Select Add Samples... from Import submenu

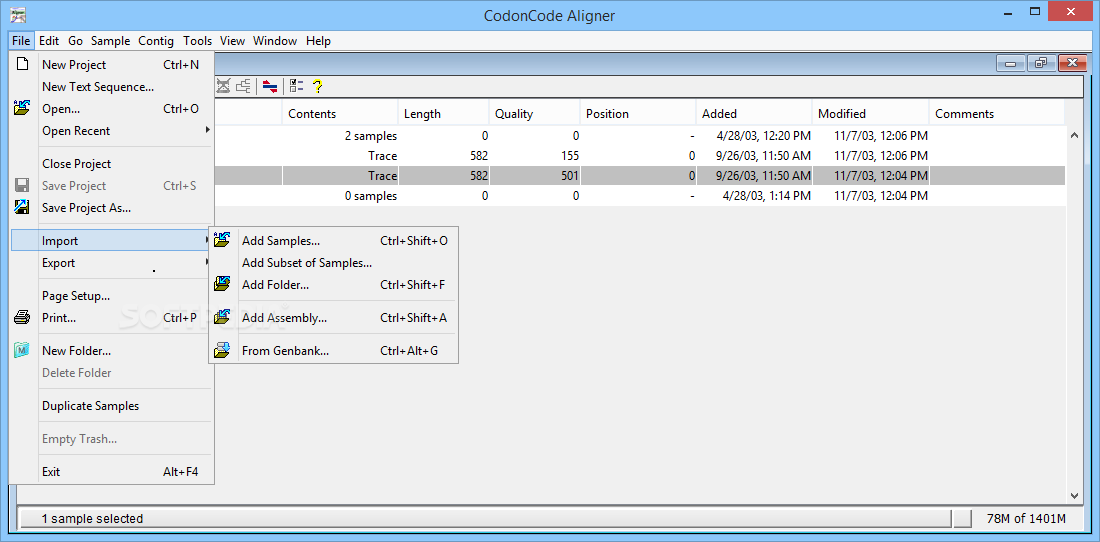tap(334, 240)
